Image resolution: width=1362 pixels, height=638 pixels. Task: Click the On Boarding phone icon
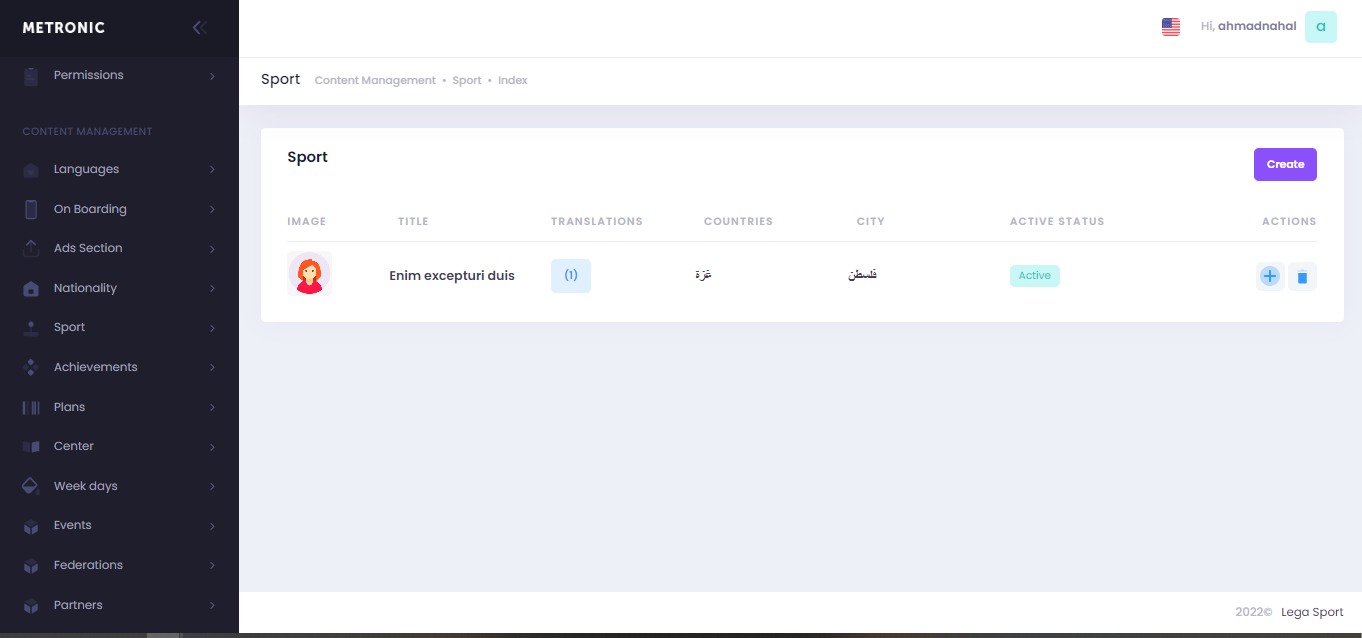coord(31,209)
